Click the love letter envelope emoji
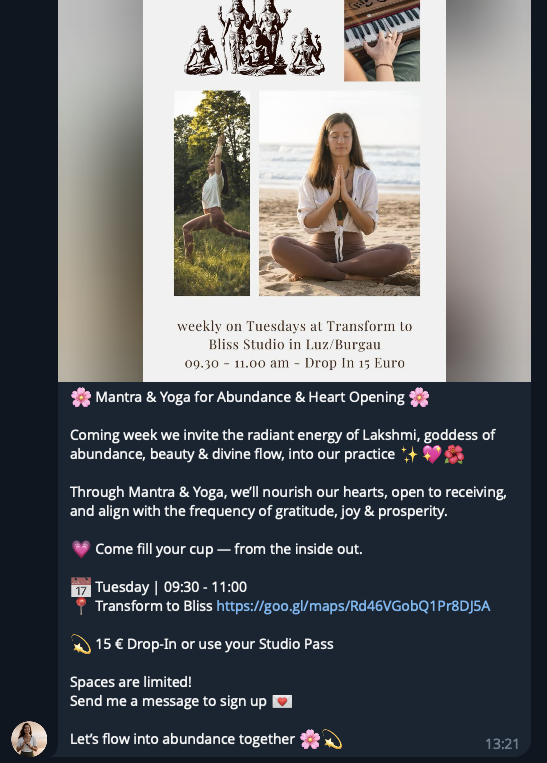The image size is (547, 763). point(282,702)
